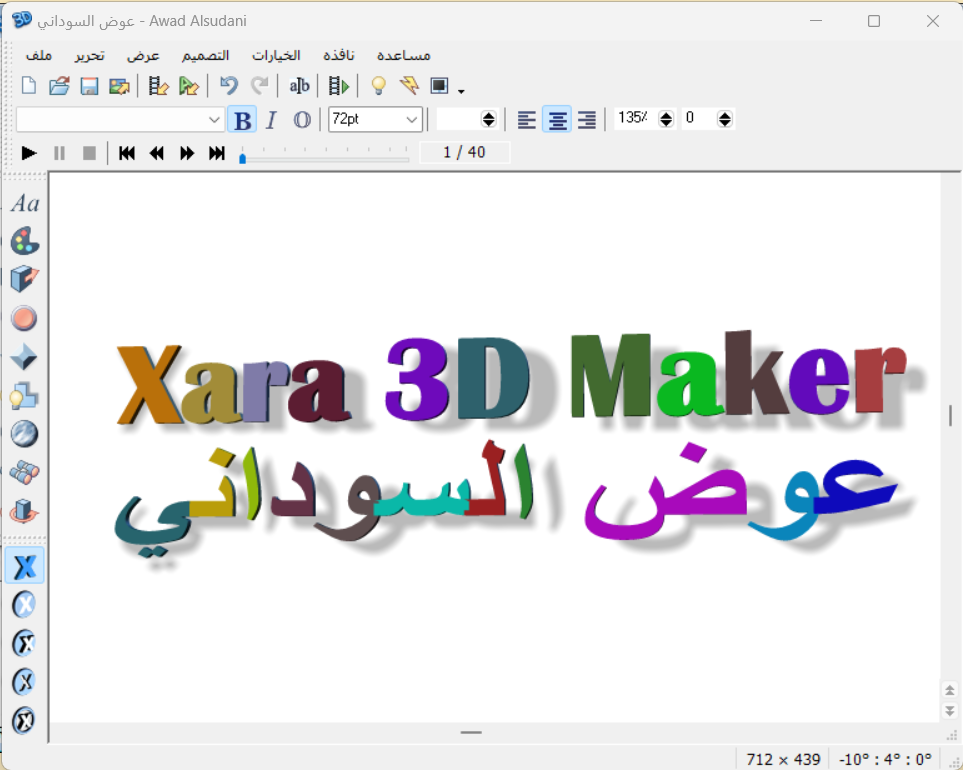Jump to the last animation frame

click(217, 153)
